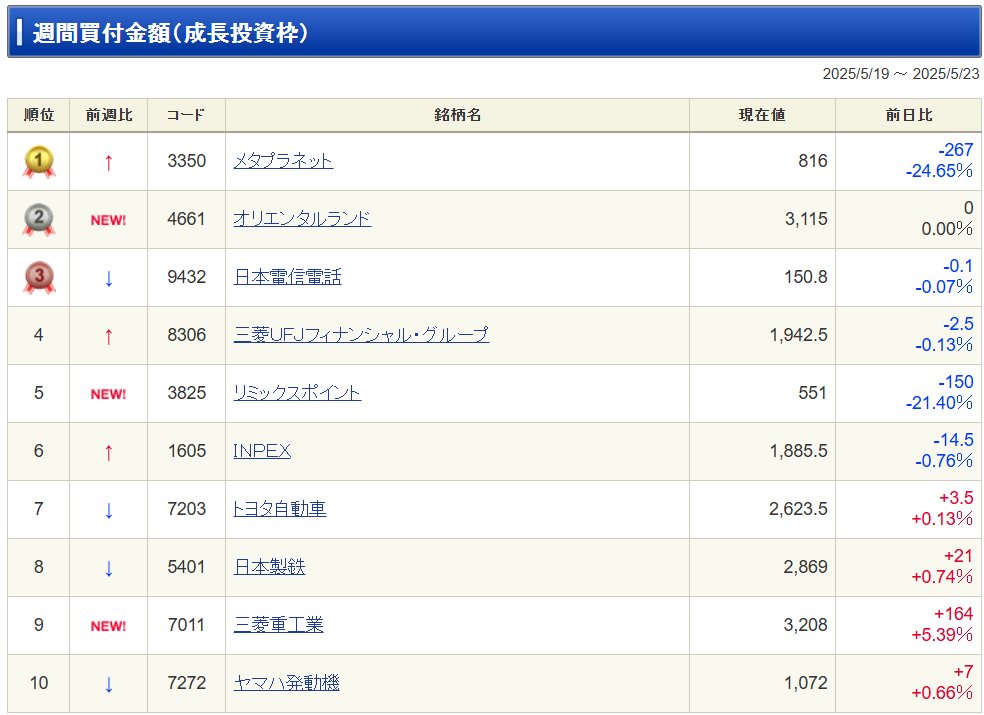Click the 前日比 column header
The height and width of the screenshot is (715, 984).
pos(908,115)
